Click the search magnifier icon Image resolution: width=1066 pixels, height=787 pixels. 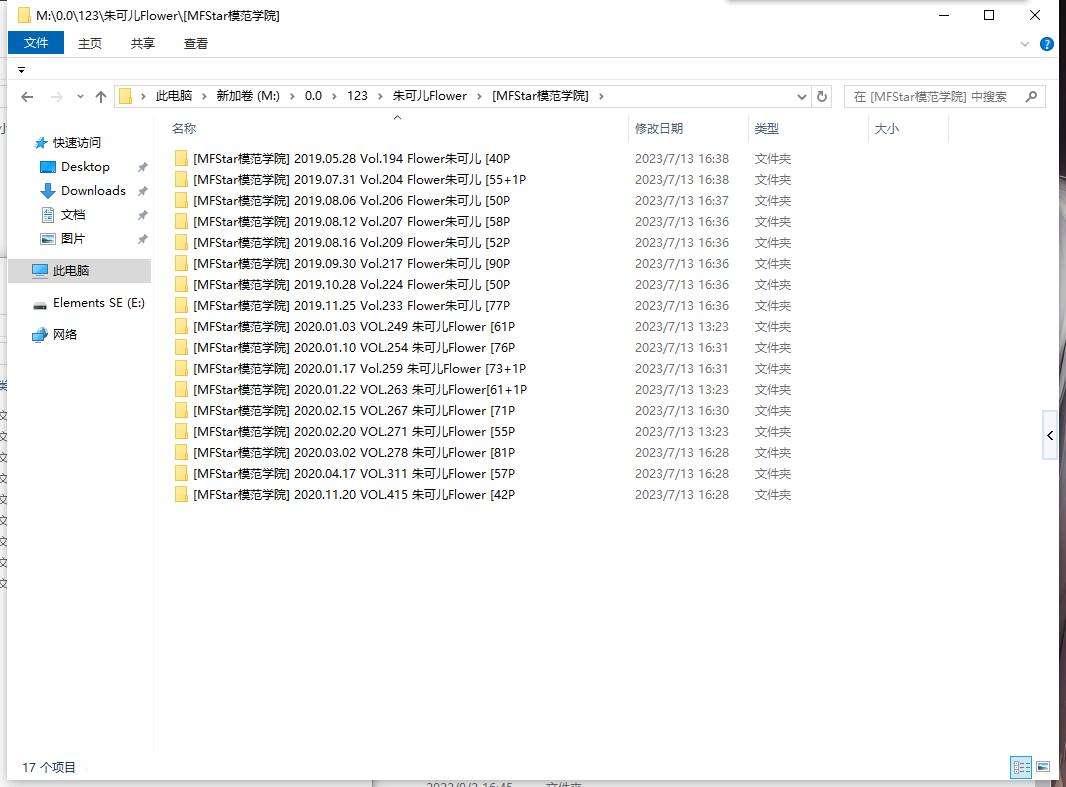pyautogui.click(x=1031, y=97)
